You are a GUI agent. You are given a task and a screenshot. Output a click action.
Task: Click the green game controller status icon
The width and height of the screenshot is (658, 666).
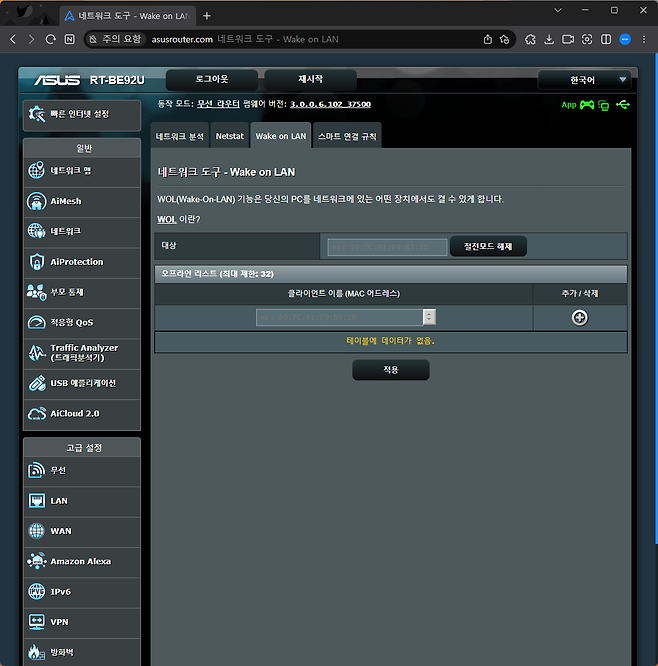coord(587,105)
